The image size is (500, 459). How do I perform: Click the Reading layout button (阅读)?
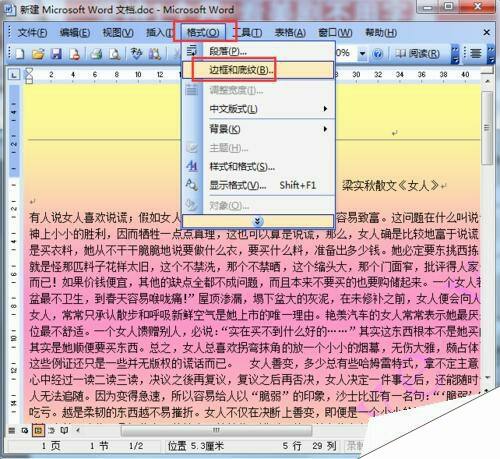pyautogui.click(x=417, y=53)
